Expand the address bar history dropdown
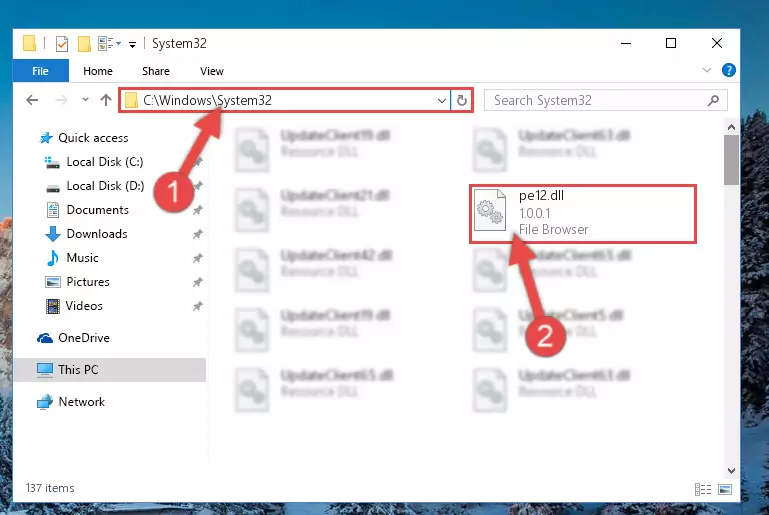Viewport: 769px width, 515px height. point(441,101)
